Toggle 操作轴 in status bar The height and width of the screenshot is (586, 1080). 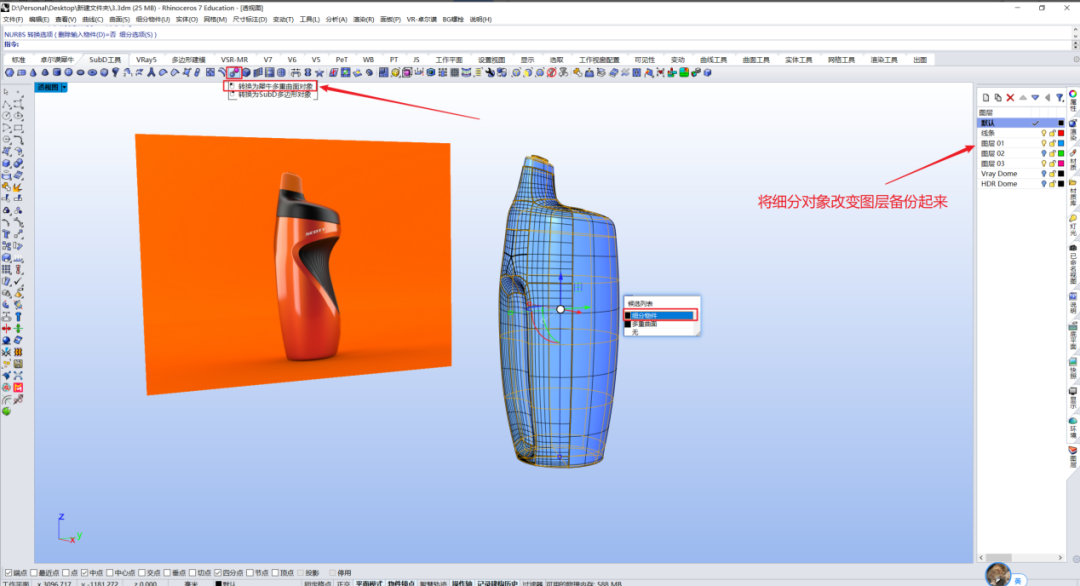[x=461, y=583]
